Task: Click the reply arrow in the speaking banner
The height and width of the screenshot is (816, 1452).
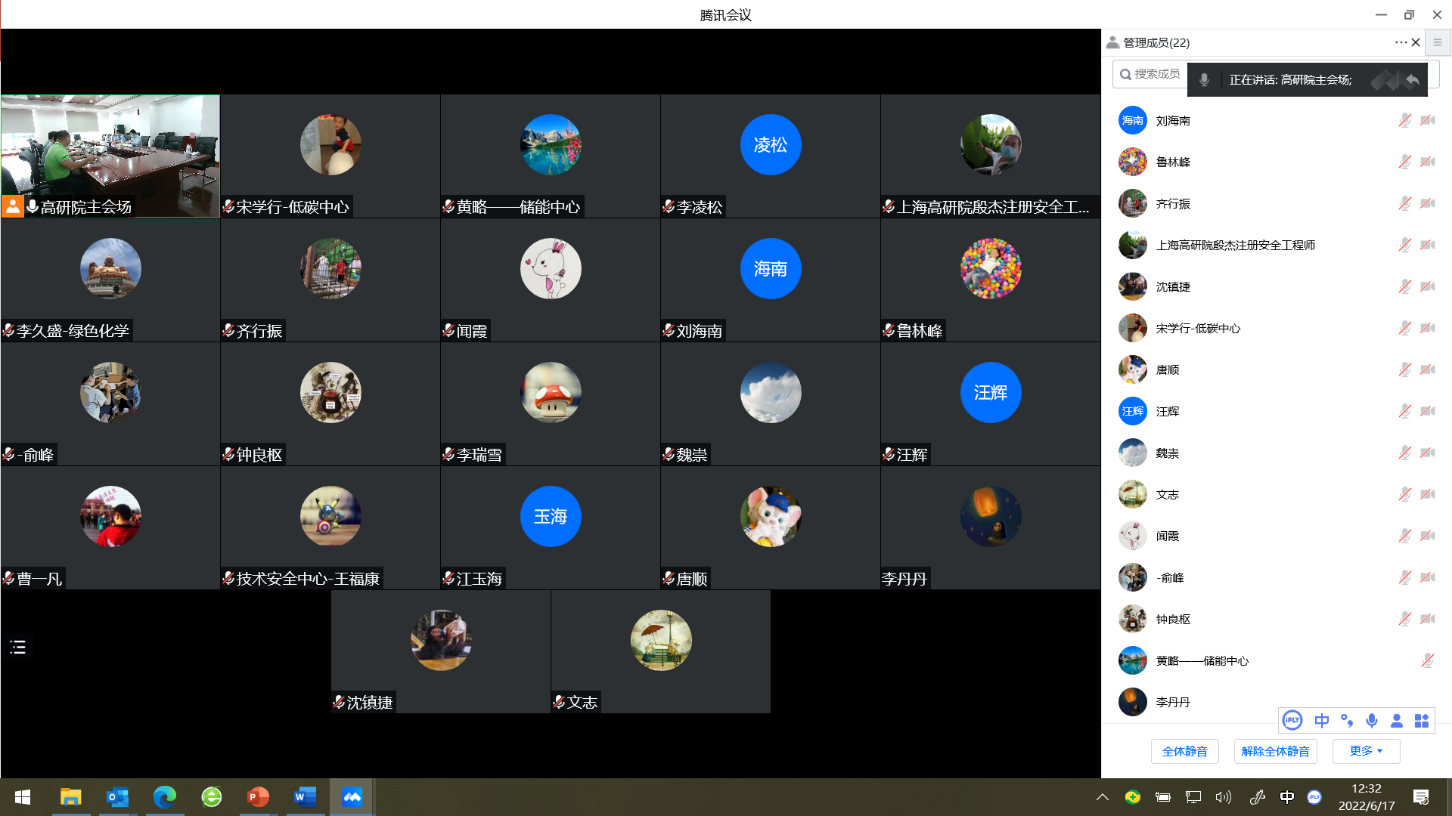Action: click(1412, 80)
